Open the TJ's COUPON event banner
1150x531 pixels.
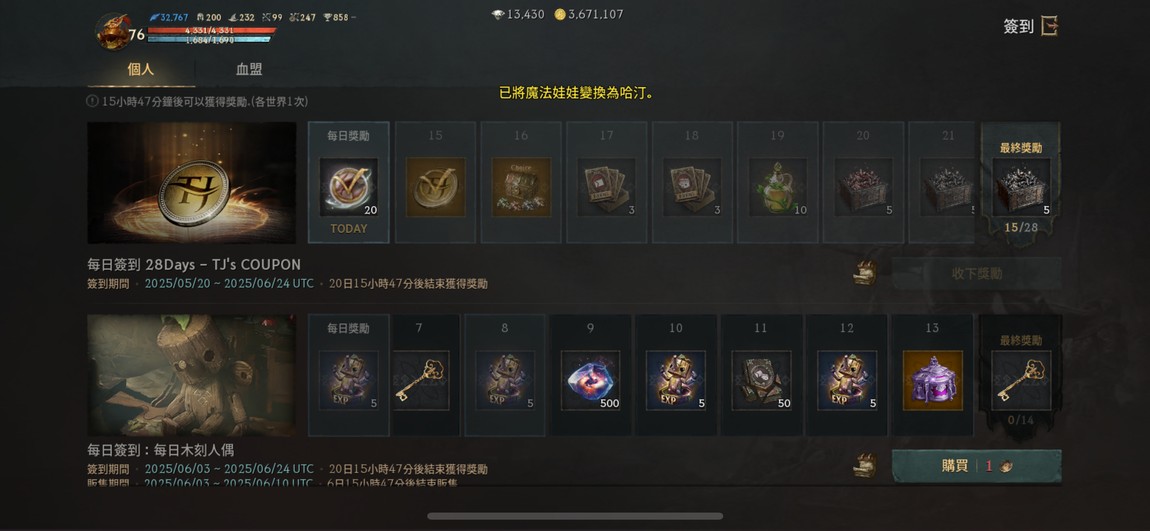[191, 183]
